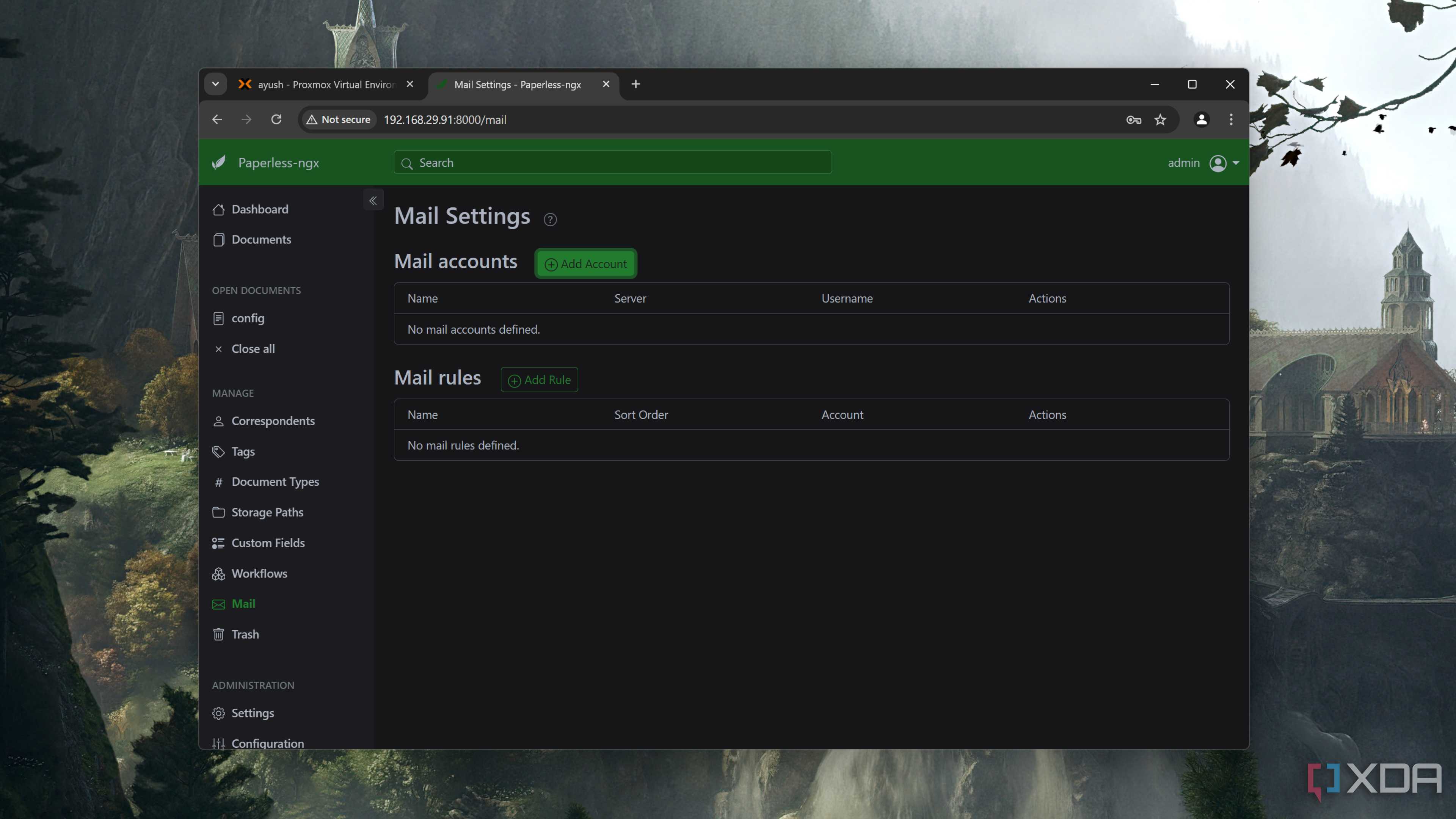The width and height of the screenshot is (1456, 819).
Task: Open the Chrome three-dot menu
Action: tap(1231, 120)
